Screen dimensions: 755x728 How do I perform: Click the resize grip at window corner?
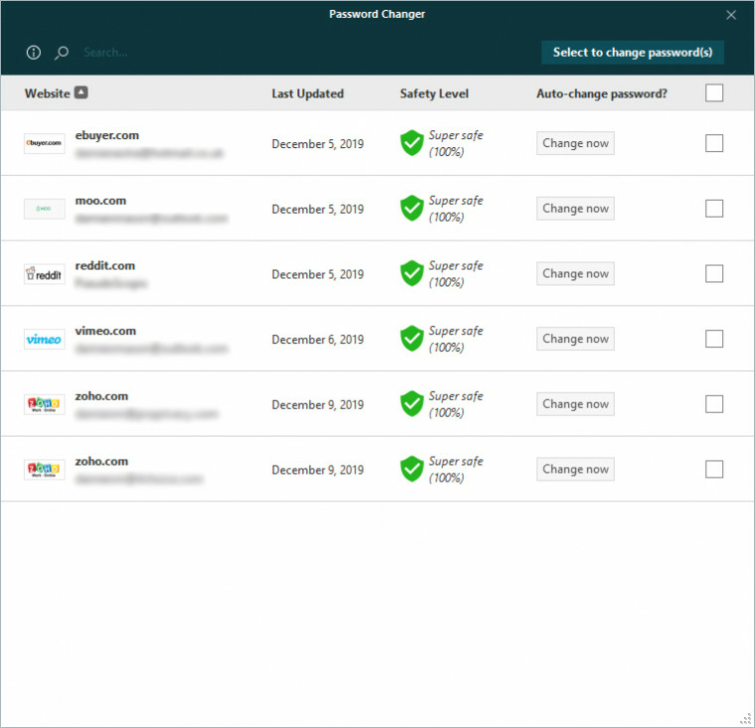[x=745, y=718]
